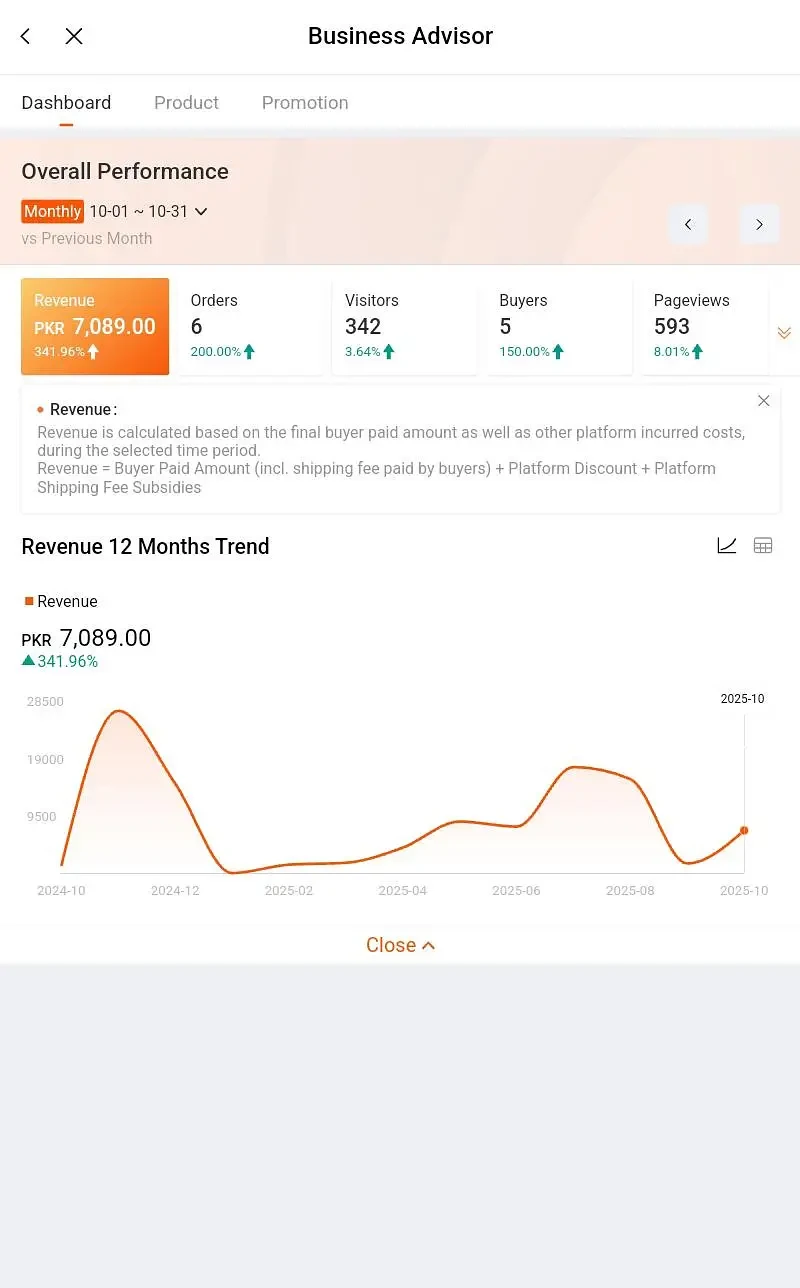Switch to line chart view icon

click(x=727, y=545)
